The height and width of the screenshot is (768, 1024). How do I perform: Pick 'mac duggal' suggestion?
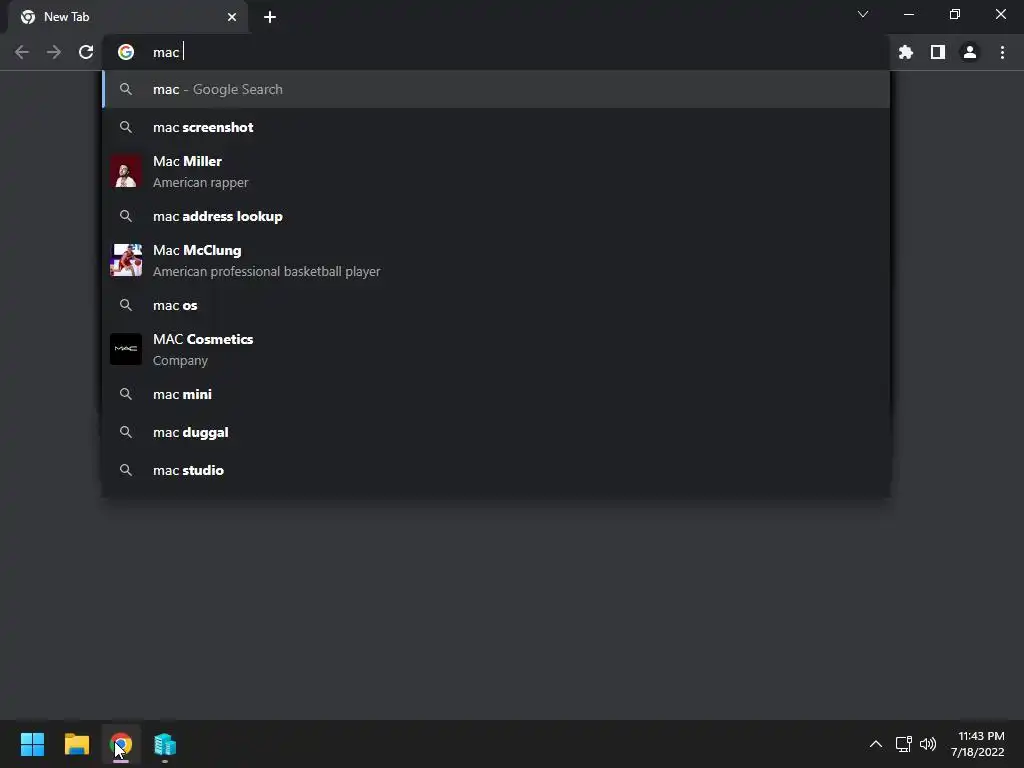pyautogui.click(x=496, y=432)
